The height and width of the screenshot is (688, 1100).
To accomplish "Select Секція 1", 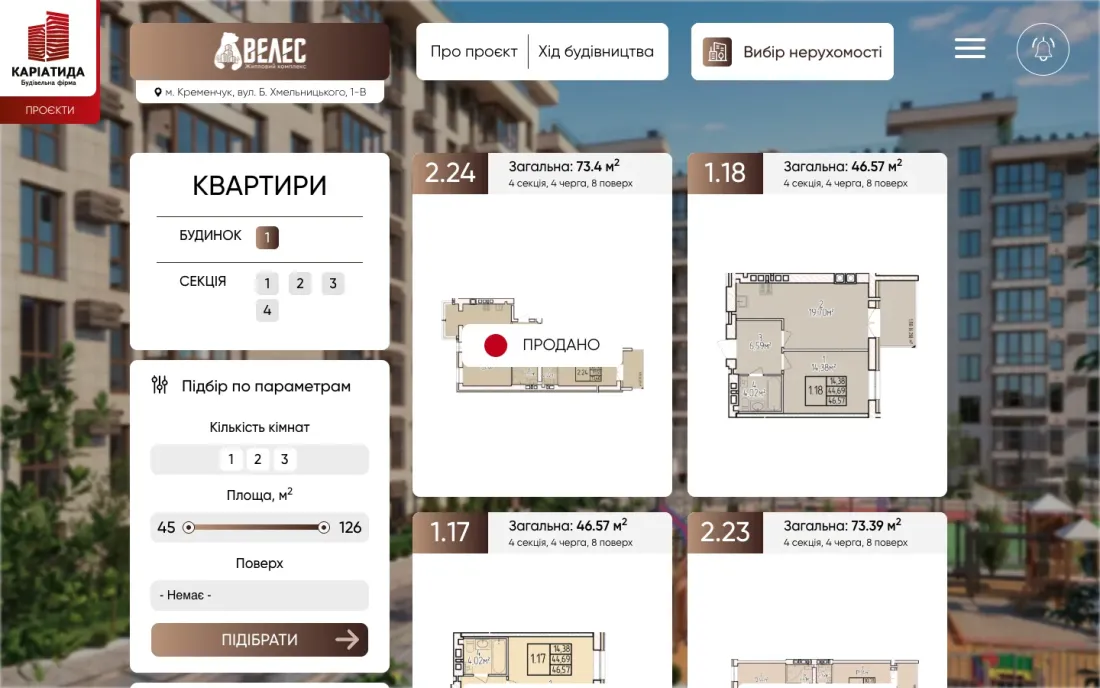I will (x=267, y=283).
